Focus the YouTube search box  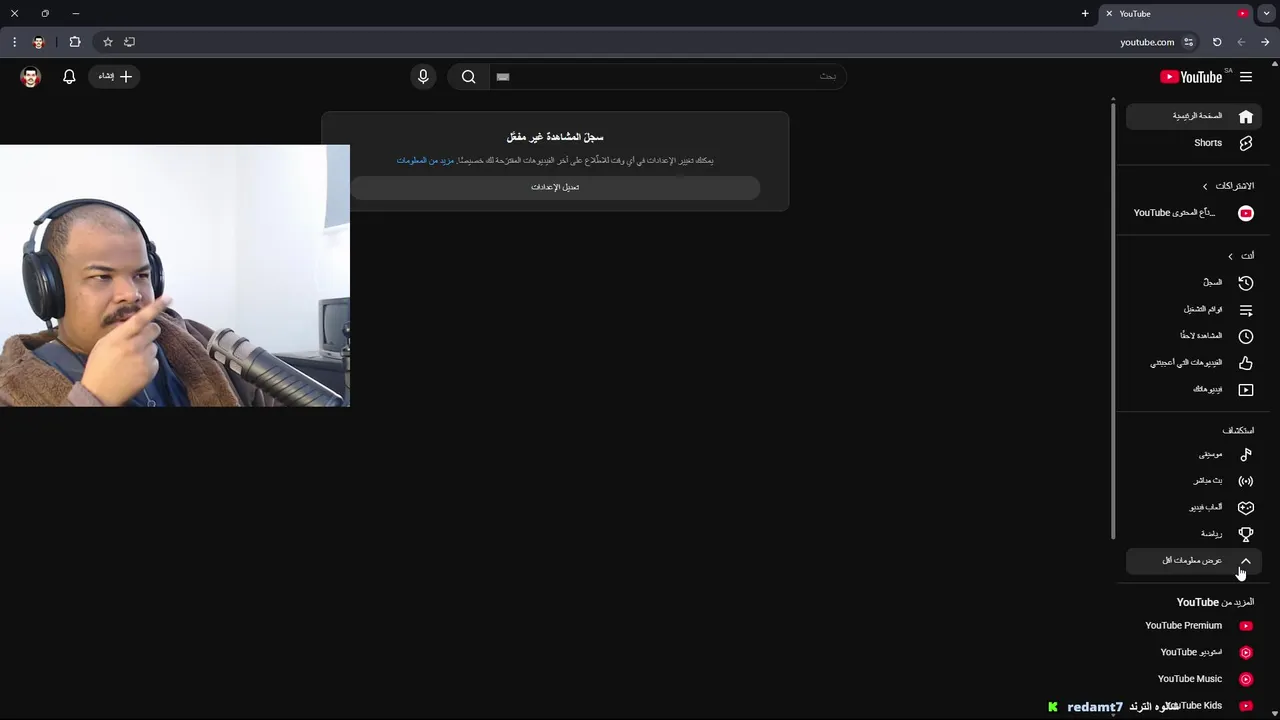666,77
